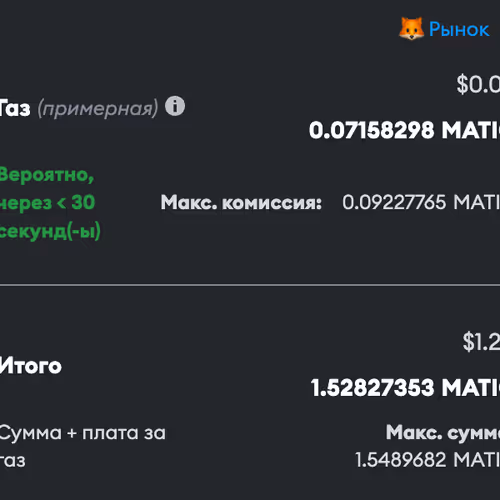Click the fox emoji icon
Image resolution: width=500 pixels, height=500 pixels.
pyautogui.click(x=412, y=29)
